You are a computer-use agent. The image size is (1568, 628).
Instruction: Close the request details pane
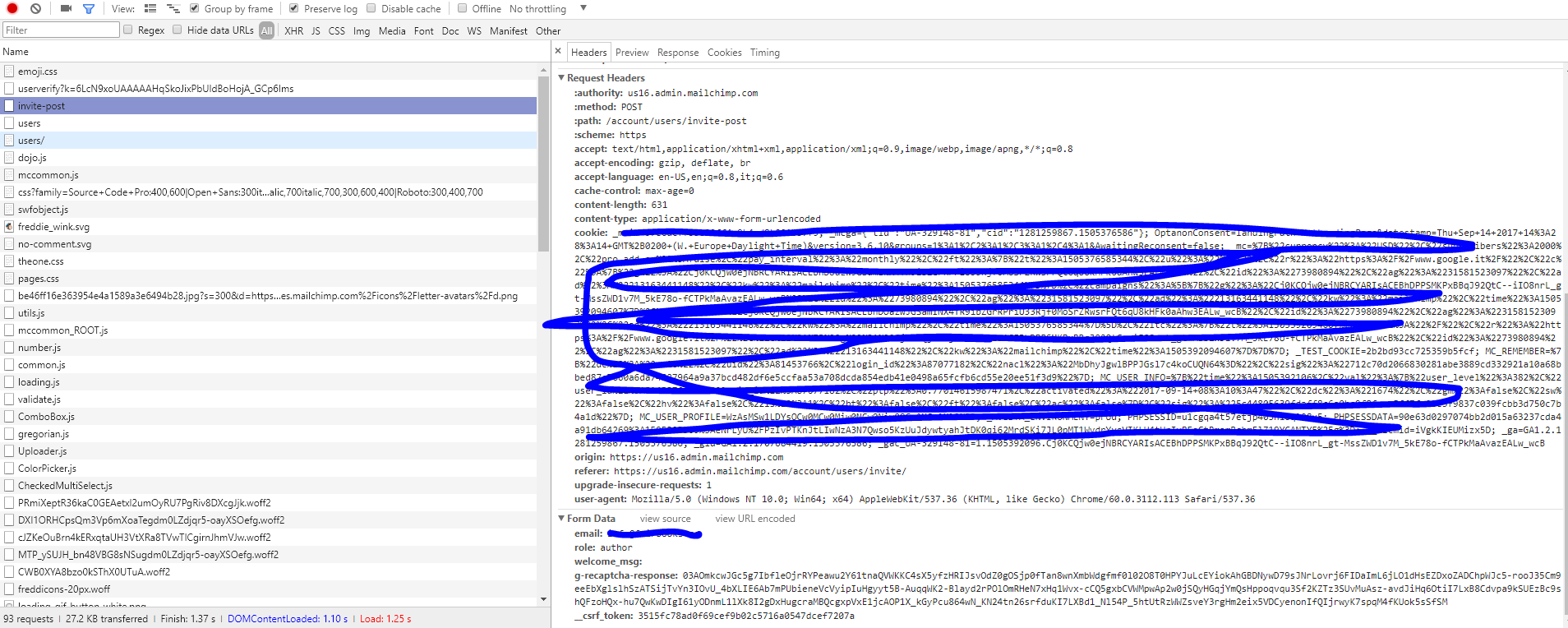coord(558,51)
